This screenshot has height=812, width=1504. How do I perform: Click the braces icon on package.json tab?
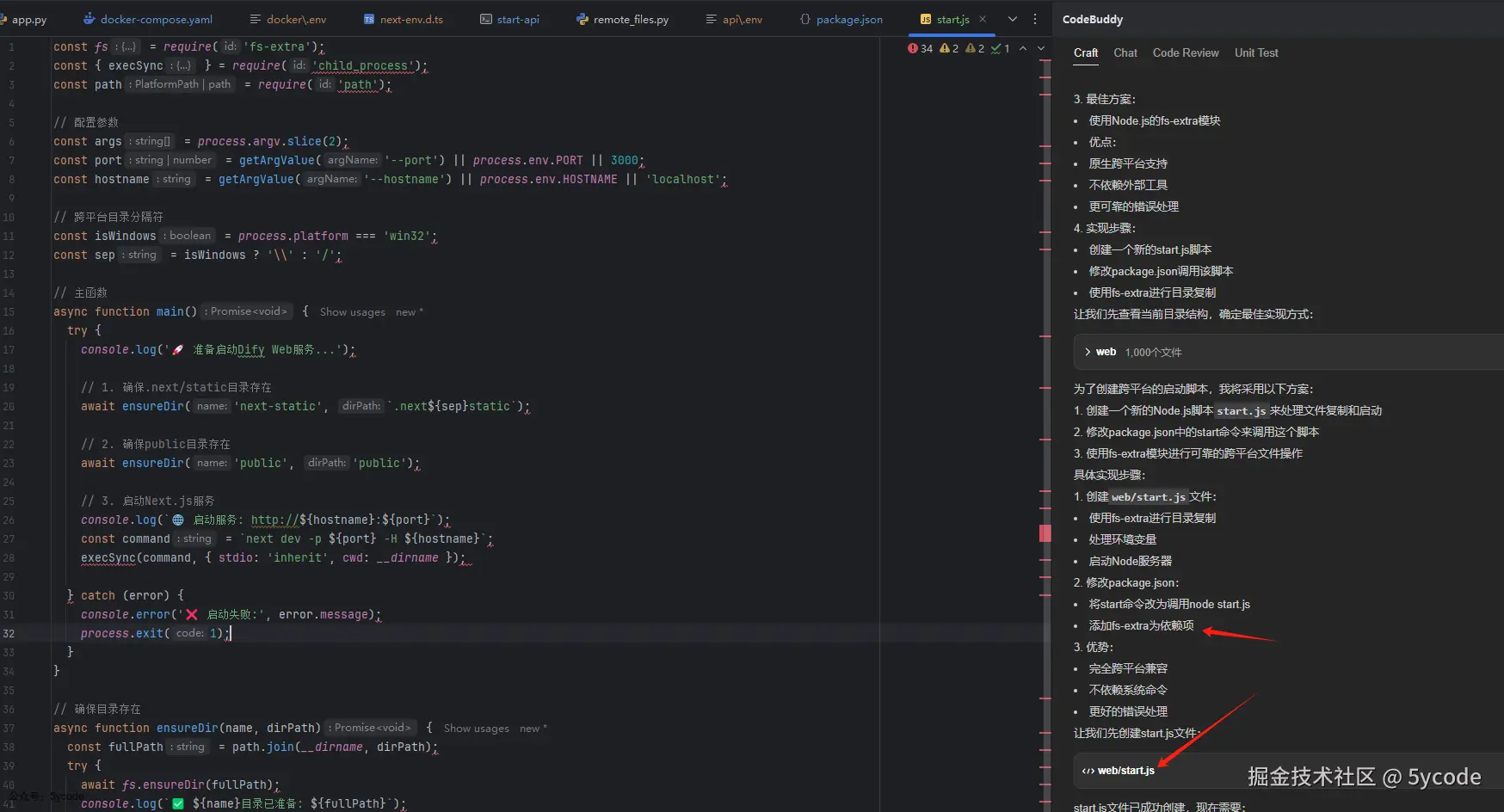click(805, 19)
